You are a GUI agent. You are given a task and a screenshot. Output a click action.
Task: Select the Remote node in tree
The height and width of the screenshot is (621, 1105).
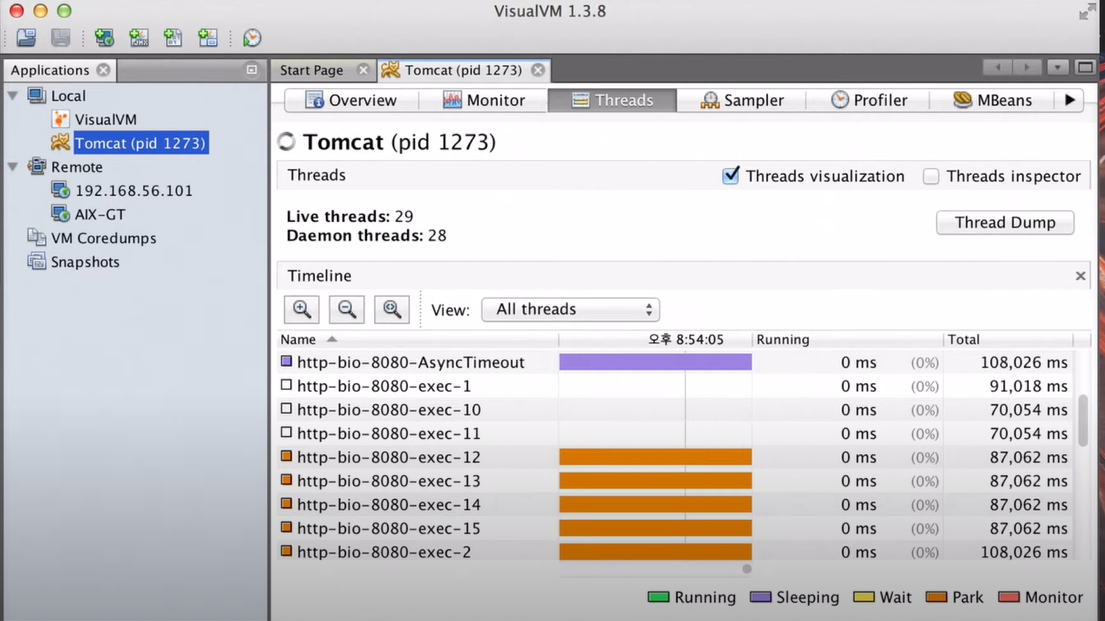pos(77,167)
